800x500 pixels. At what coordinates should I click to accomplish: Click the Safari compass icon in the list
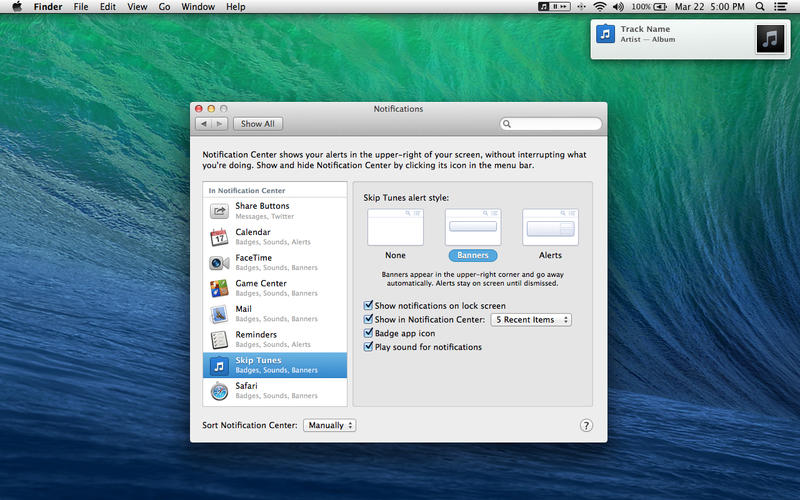219,391
